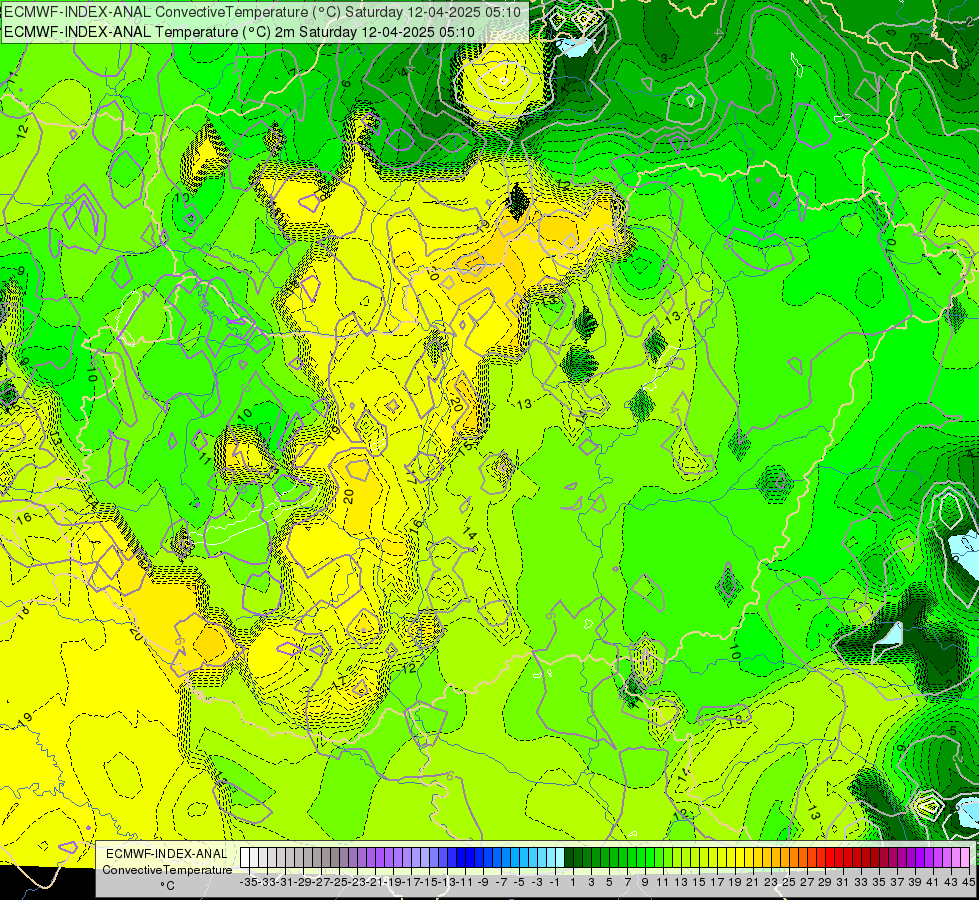Click the ECMWF-INDEX-ANAL legend heading

click(x=167, y=854)
